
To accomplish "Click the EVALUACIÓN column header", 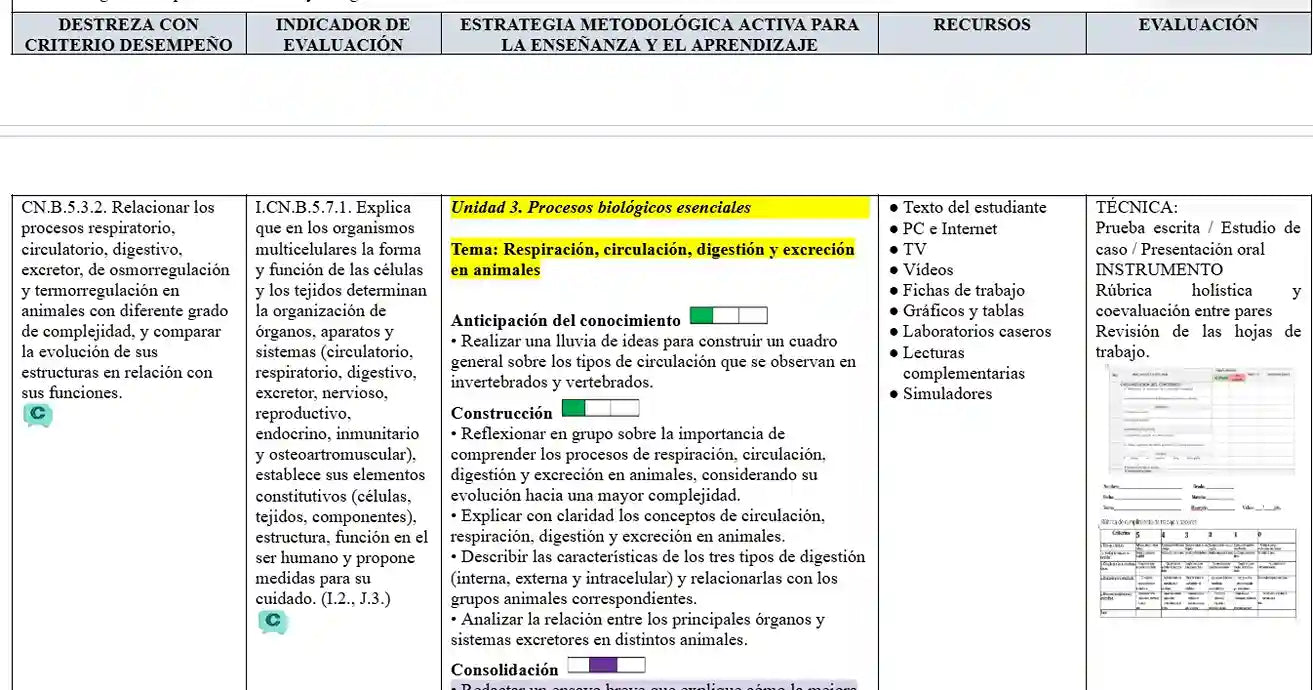I will pyautogui.click(x=1197, y=25).
